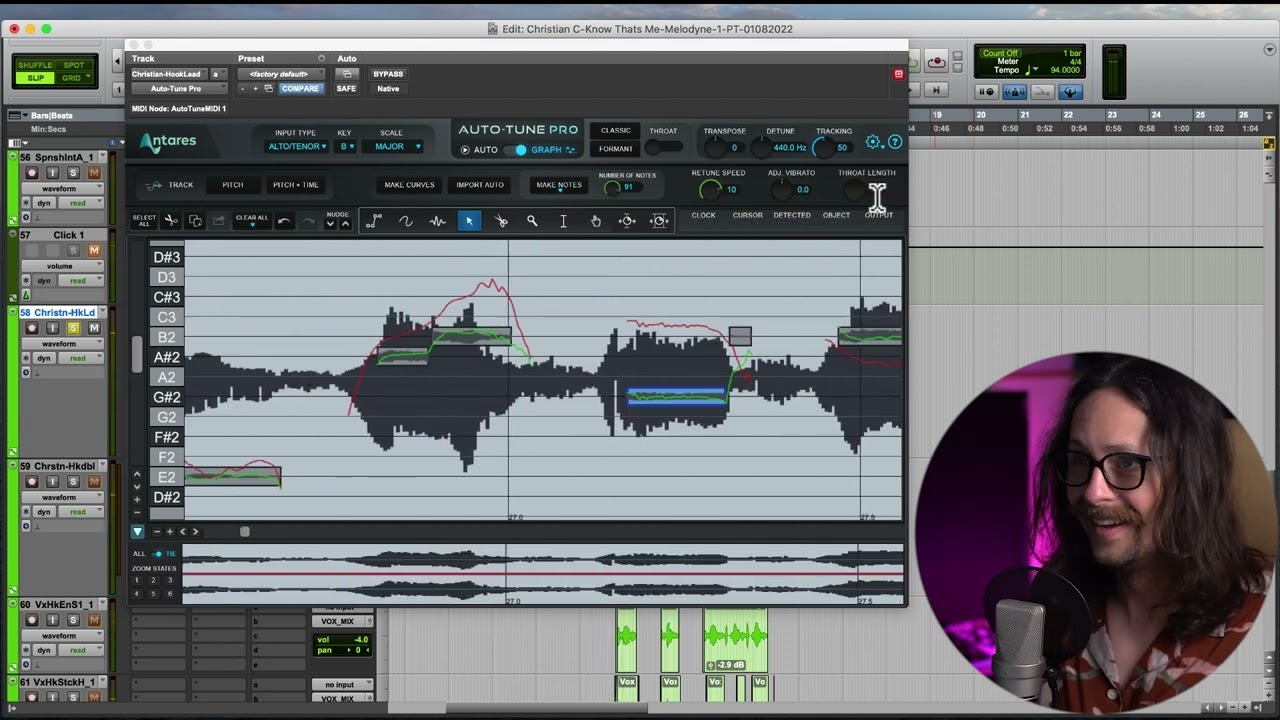Viewport: 1280px width, 720px height.
Task: Toggle the All/Tie switch
Action: [x=158, y=553]
